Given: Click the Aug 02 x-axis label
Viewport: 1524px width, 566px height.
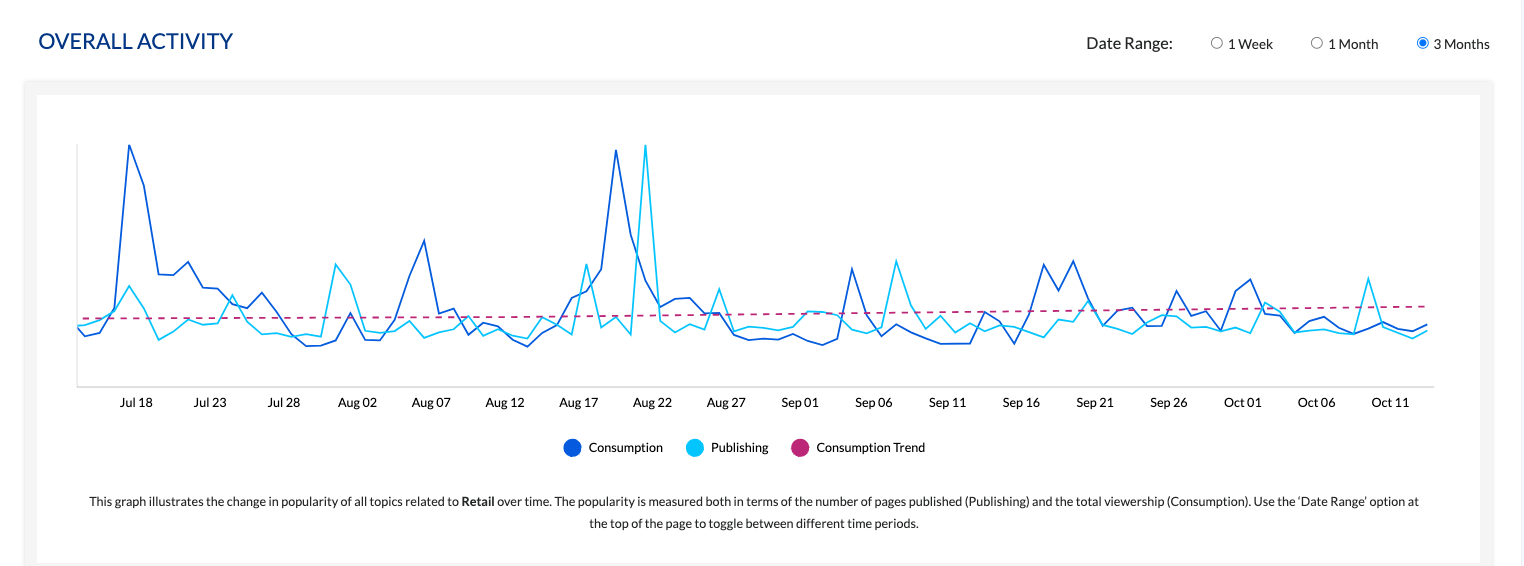Looking at the screenshot, I should point(357,403).
